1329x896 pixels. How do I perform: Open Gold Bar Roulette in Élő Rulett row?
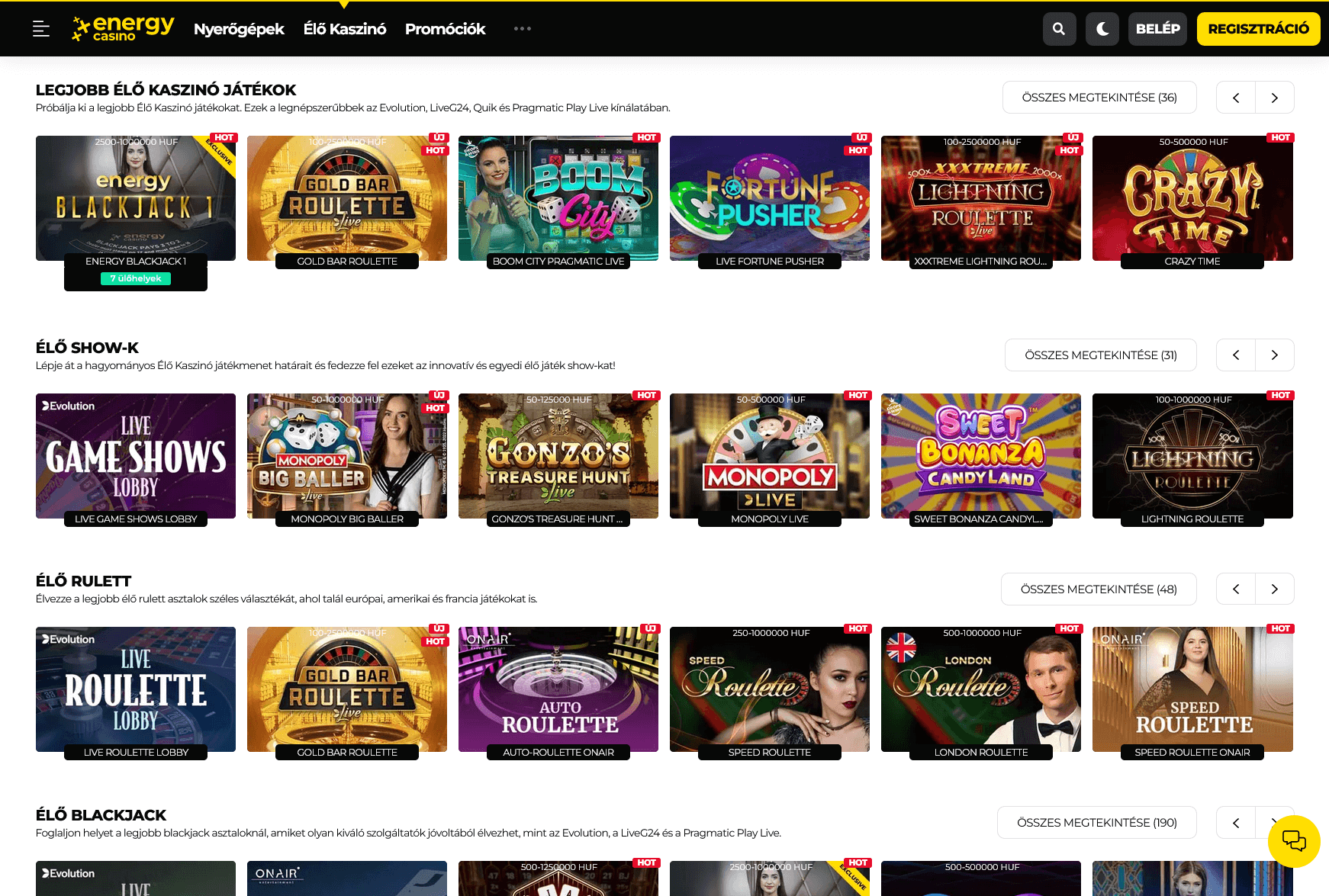tap(347, 689)
